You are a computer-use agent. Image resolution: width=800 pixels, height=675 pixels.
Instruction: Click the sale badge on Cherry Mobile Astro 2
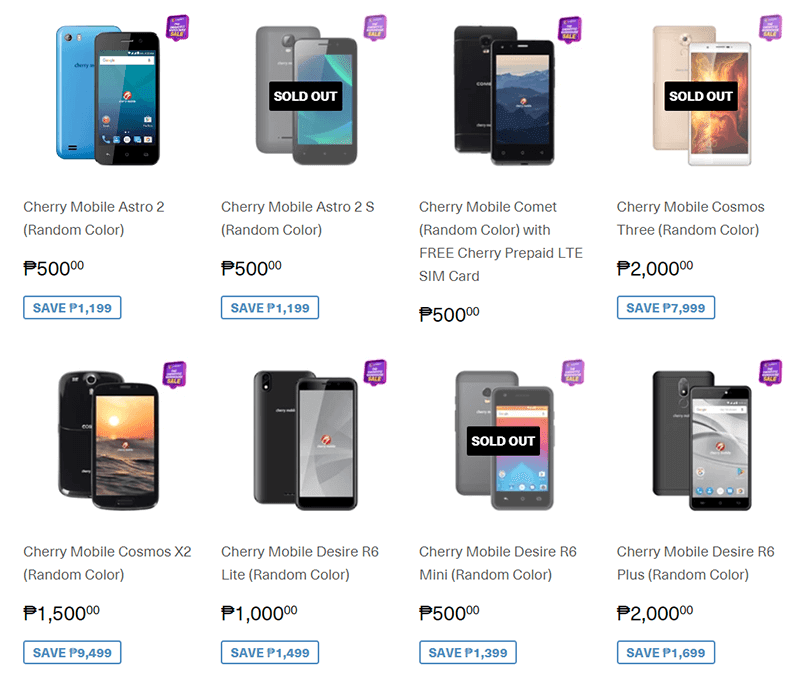click(178, 27)
